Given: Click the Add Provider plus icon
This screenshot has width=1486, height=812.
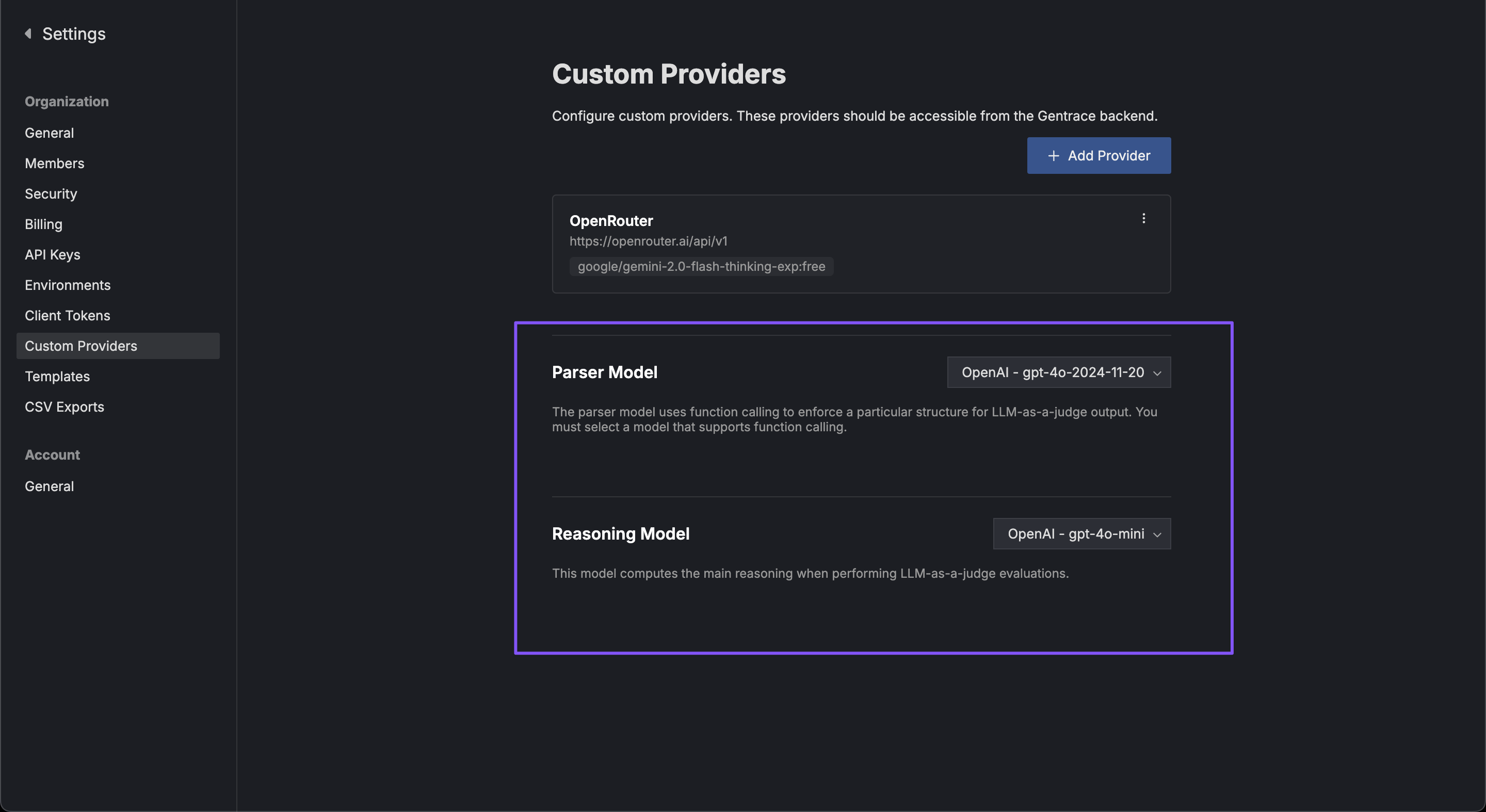Looking at the screenshot, I should [x=1053, y=155].
